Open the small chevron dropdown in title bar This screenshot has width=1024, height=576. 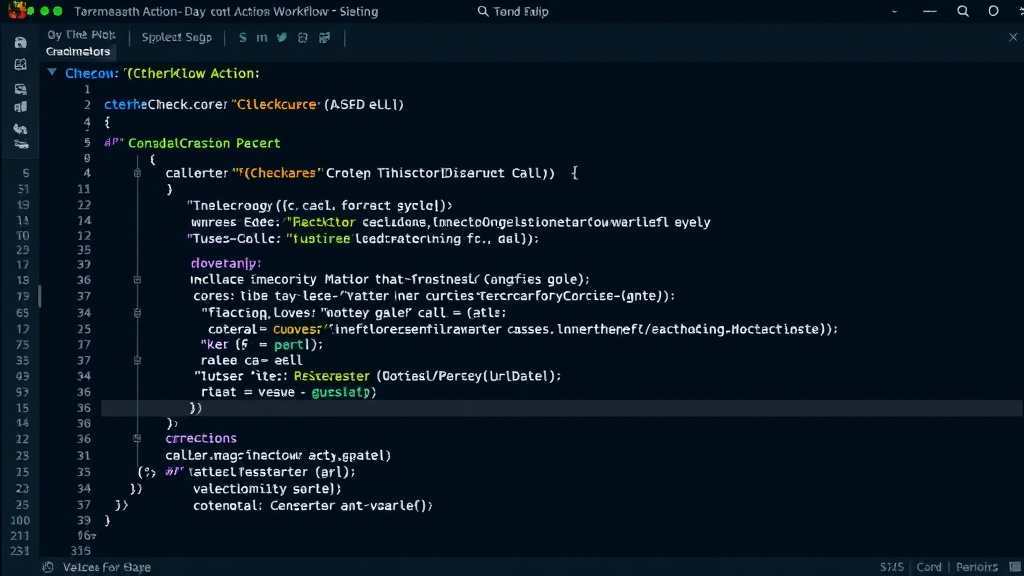[894, 12]
